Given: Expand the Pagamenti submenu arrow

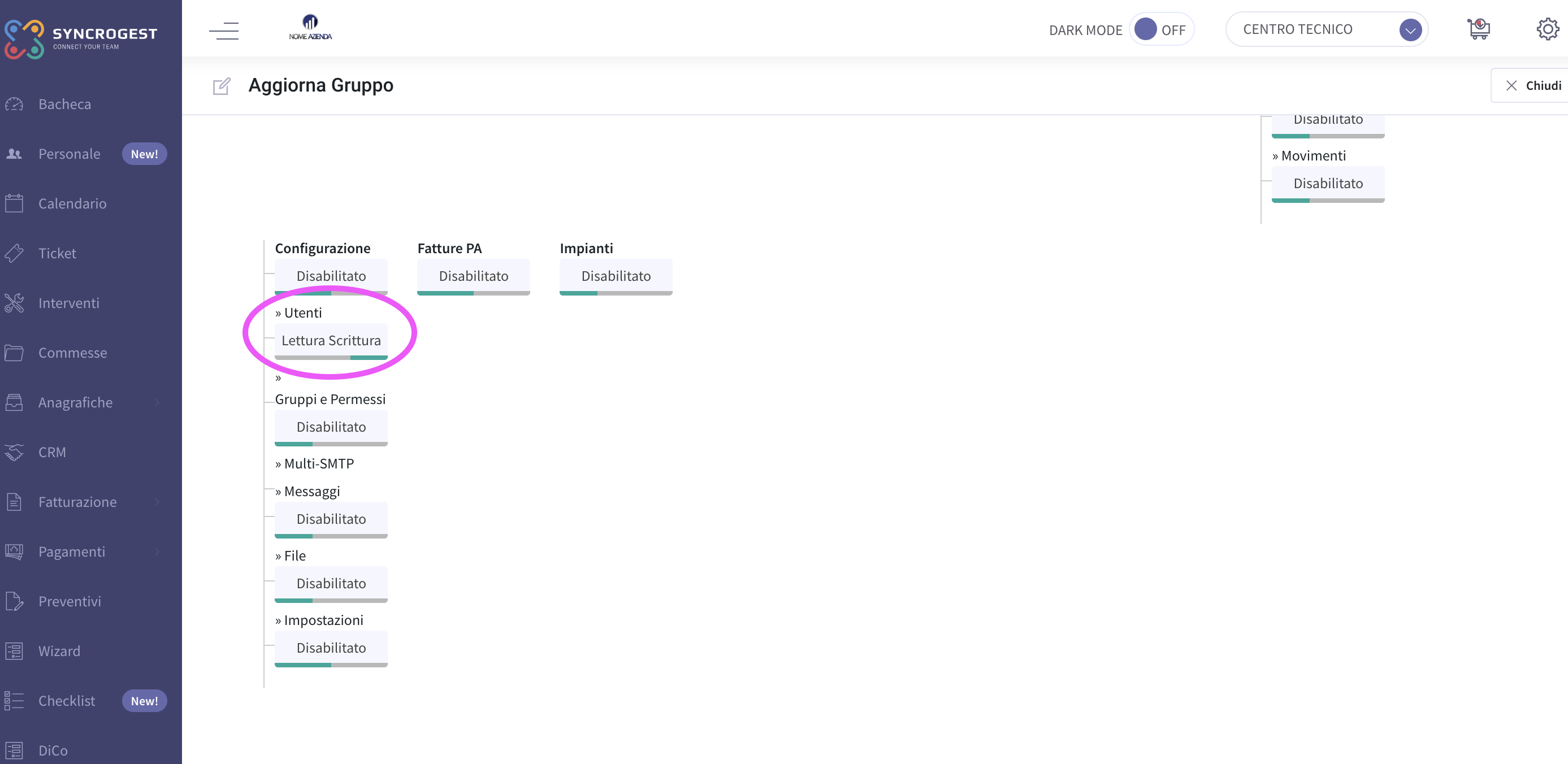Looking at the screenshot, I should [x=157, y=552].
